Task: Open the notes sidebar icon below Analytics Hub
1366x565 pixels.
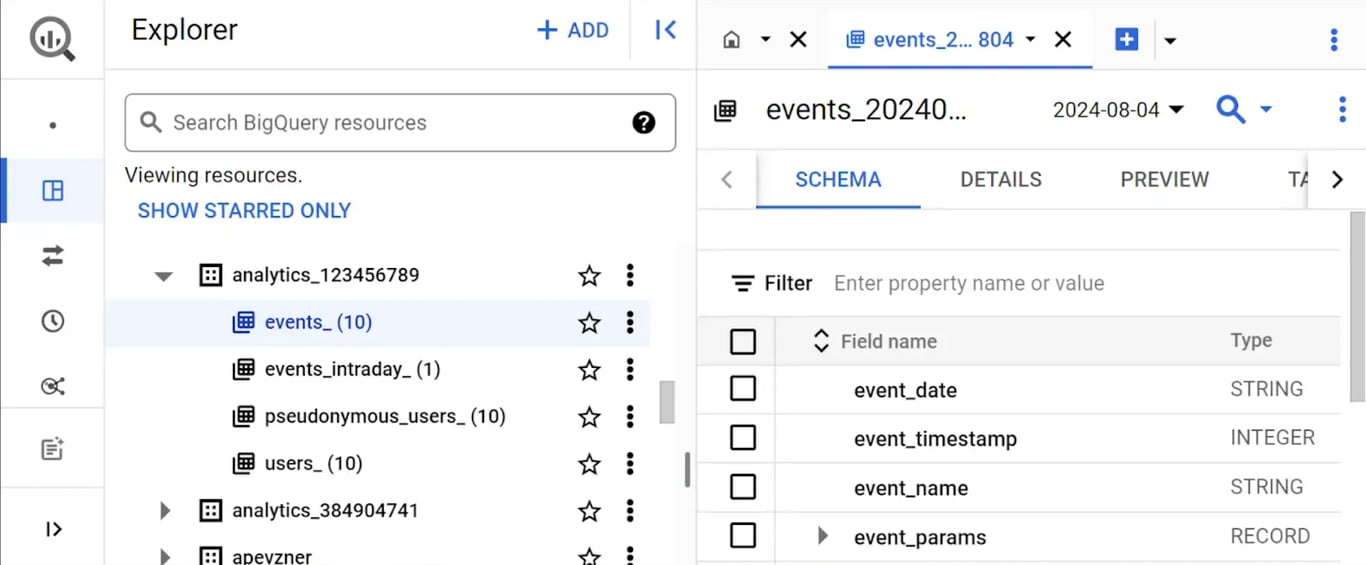Action: 53,449
